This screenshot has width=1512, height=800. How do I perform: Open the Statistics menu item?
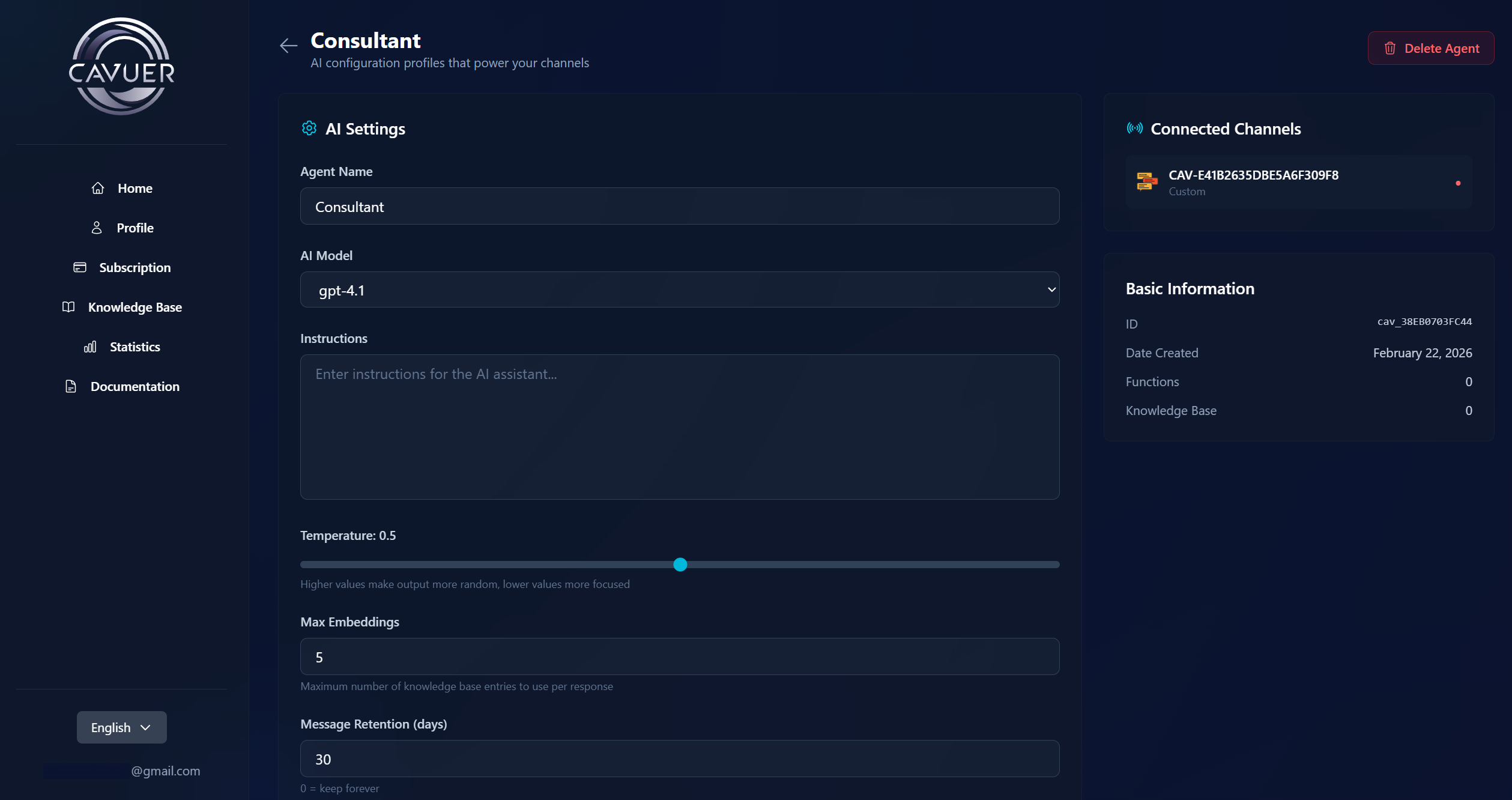click(x=135, y=347)
